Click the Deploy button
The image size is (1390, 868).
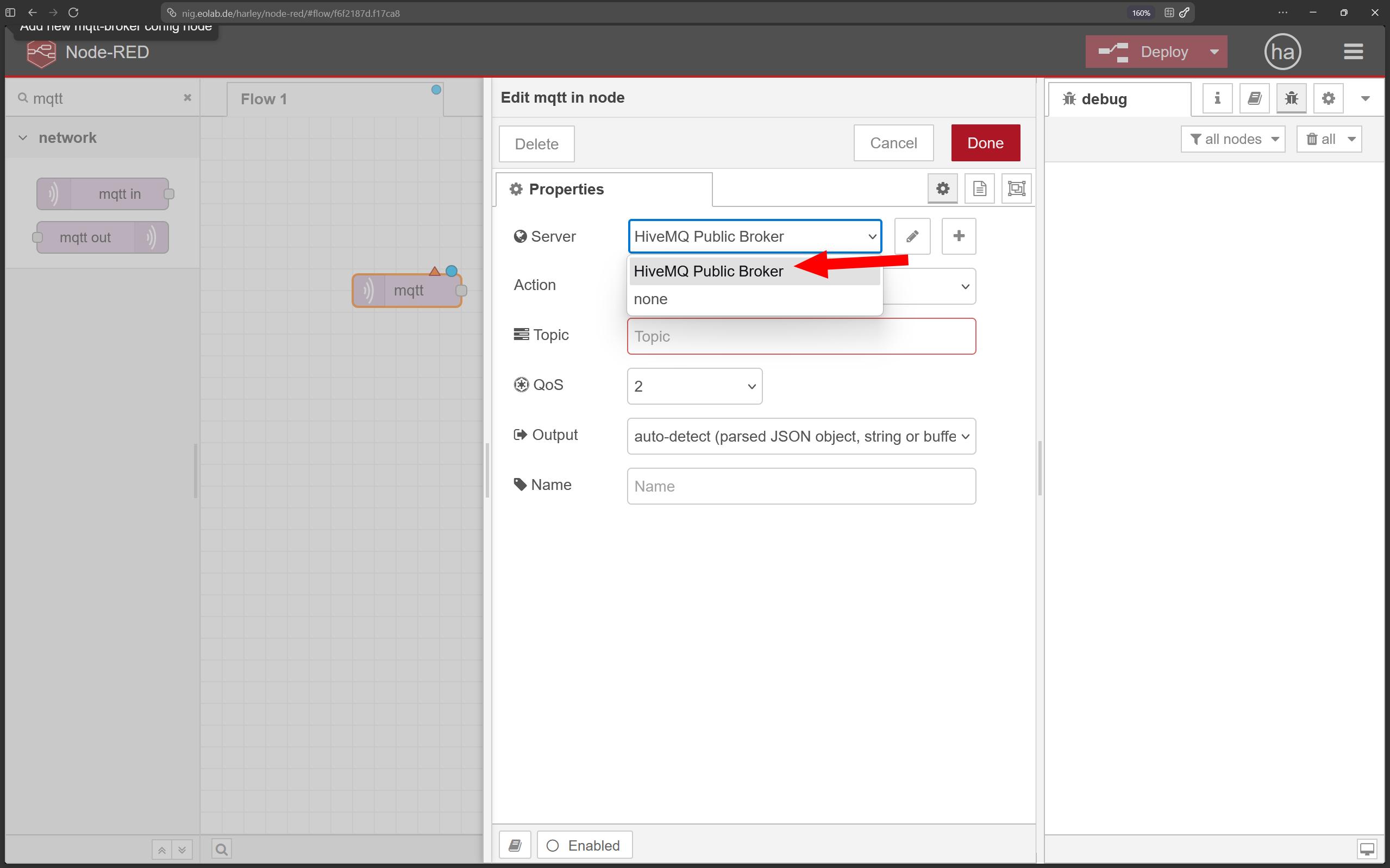coord(1144,52)
